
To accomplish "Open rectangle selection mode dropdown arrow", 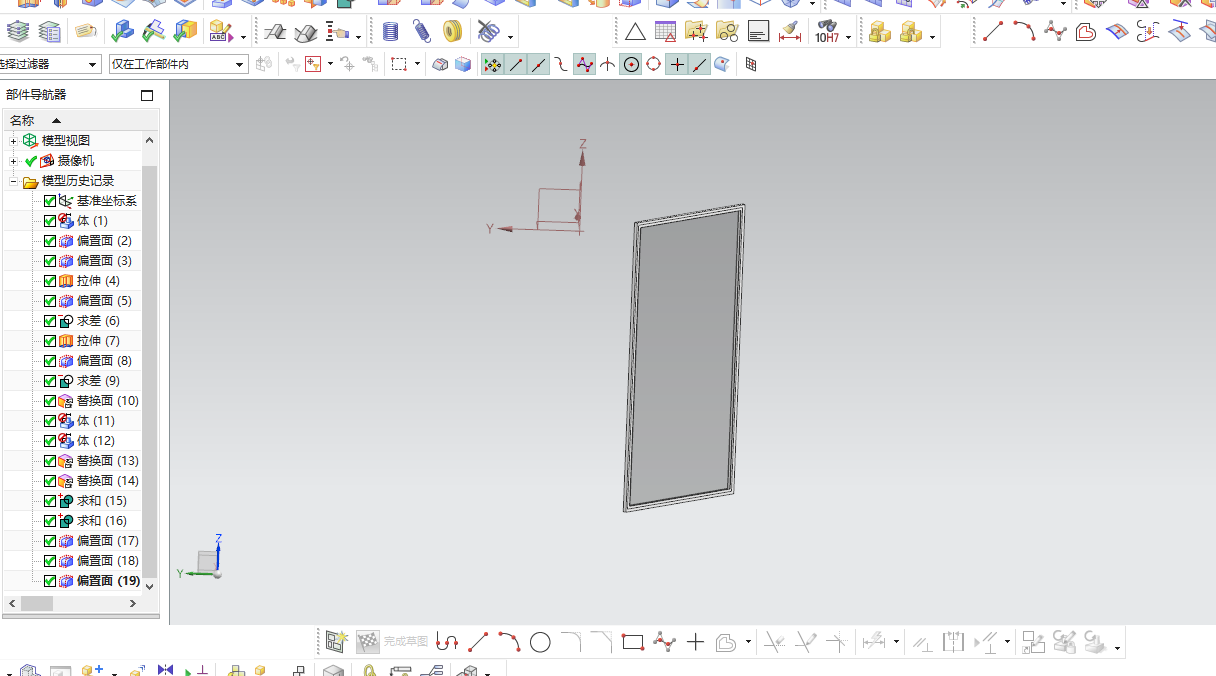I will pos(417,65).
